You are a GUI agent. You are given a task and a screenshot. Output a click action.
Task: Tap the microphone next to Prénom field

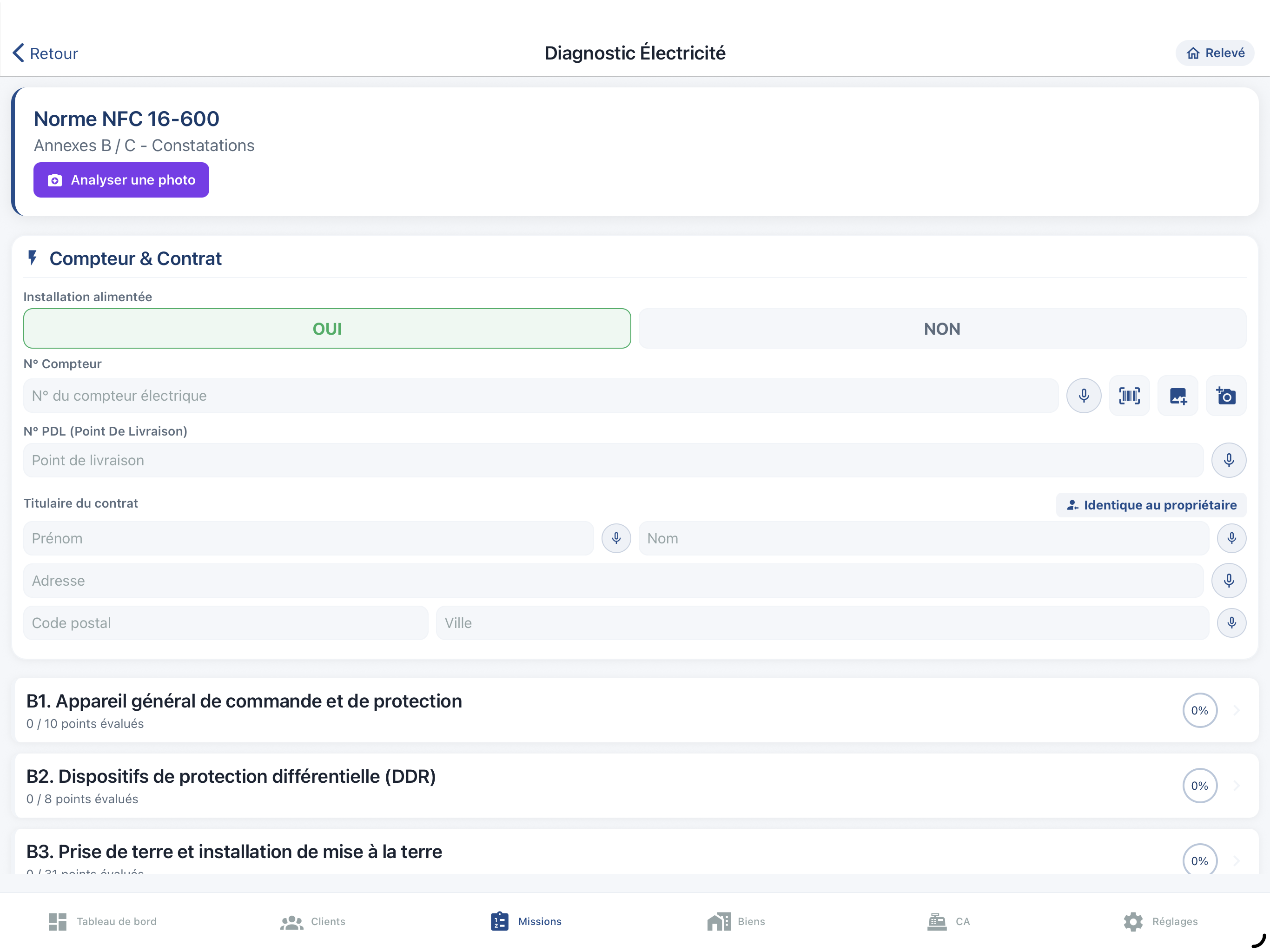[x=616, y=538]
